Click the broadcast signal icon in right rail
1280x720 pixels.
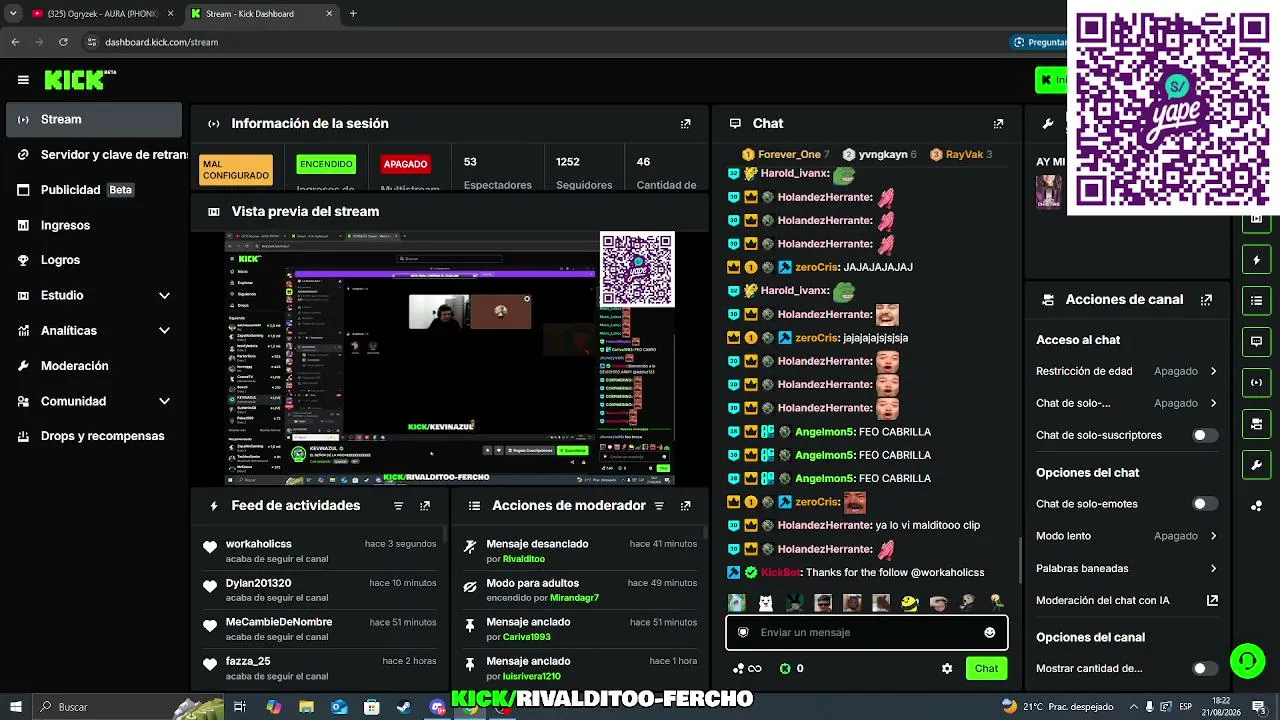(x=1257, y=382)
